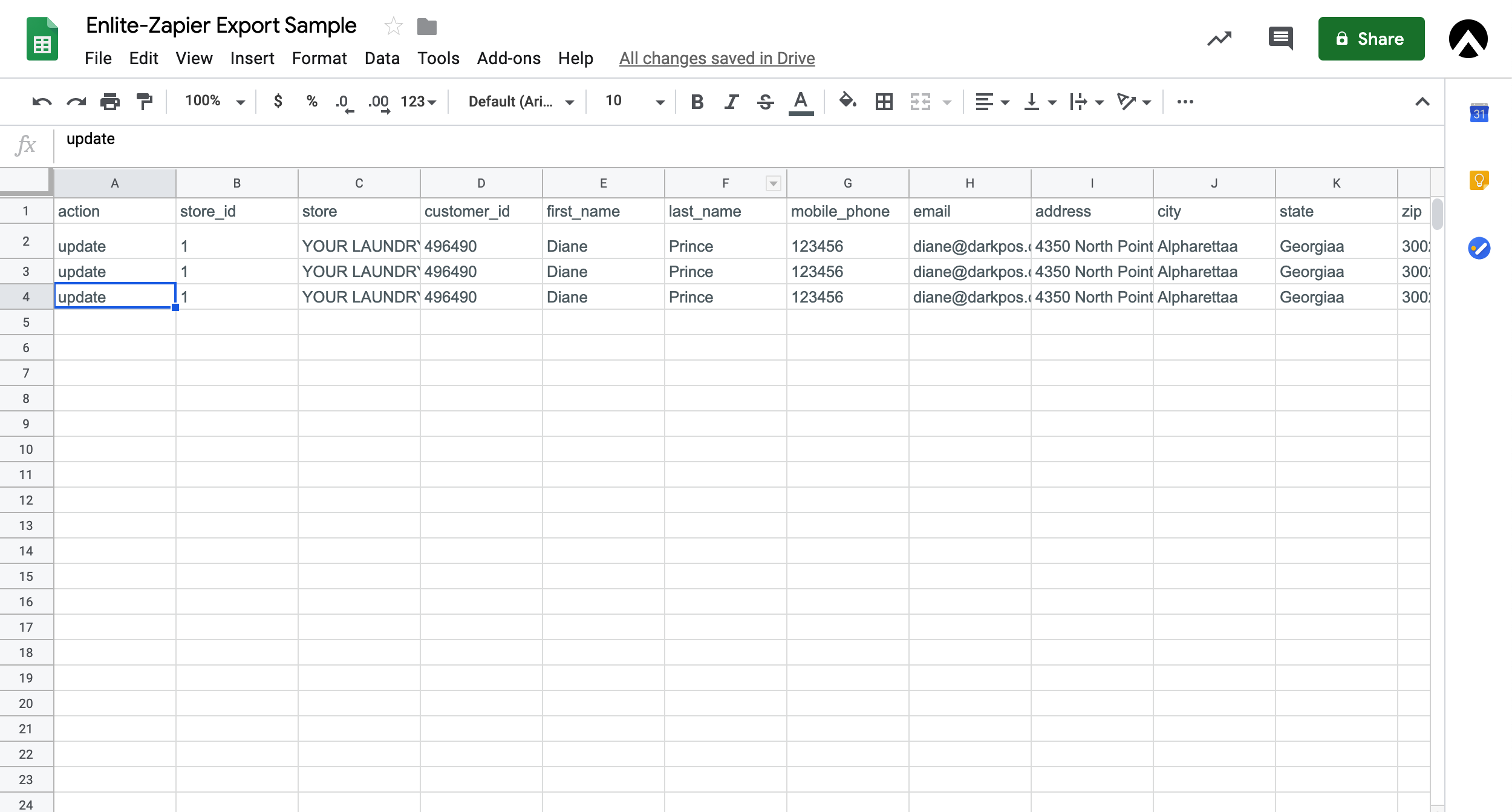Click the Print icon

click(x=110, y=102)
